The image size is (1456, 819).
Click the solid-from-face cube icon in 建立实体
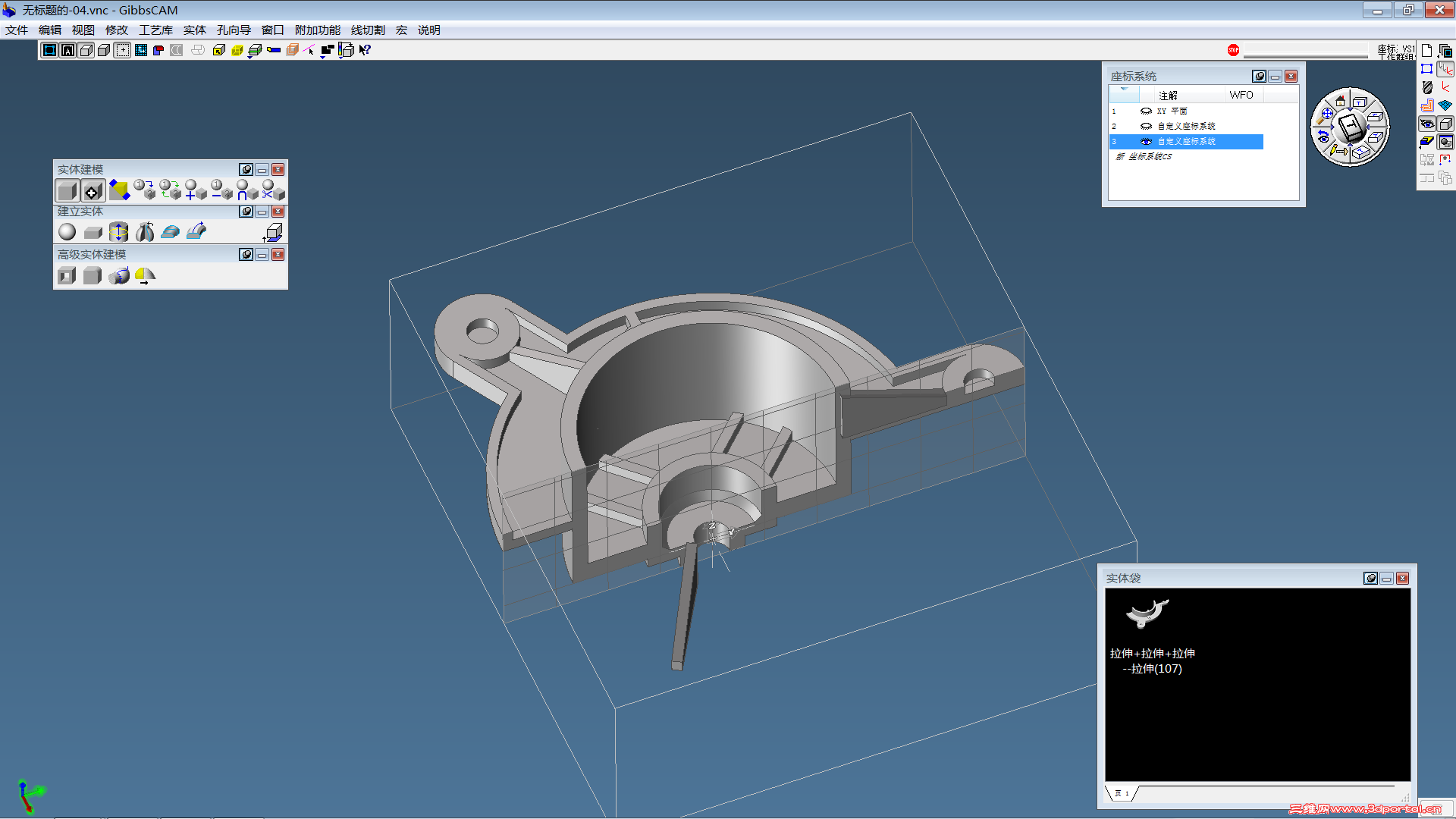coord(273,232)
